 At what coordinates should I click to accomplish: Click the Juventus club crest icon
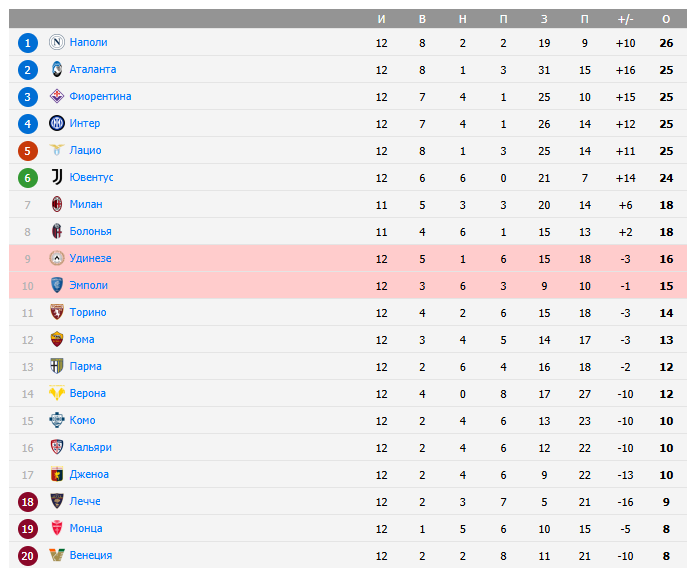(x=57, y=177)
